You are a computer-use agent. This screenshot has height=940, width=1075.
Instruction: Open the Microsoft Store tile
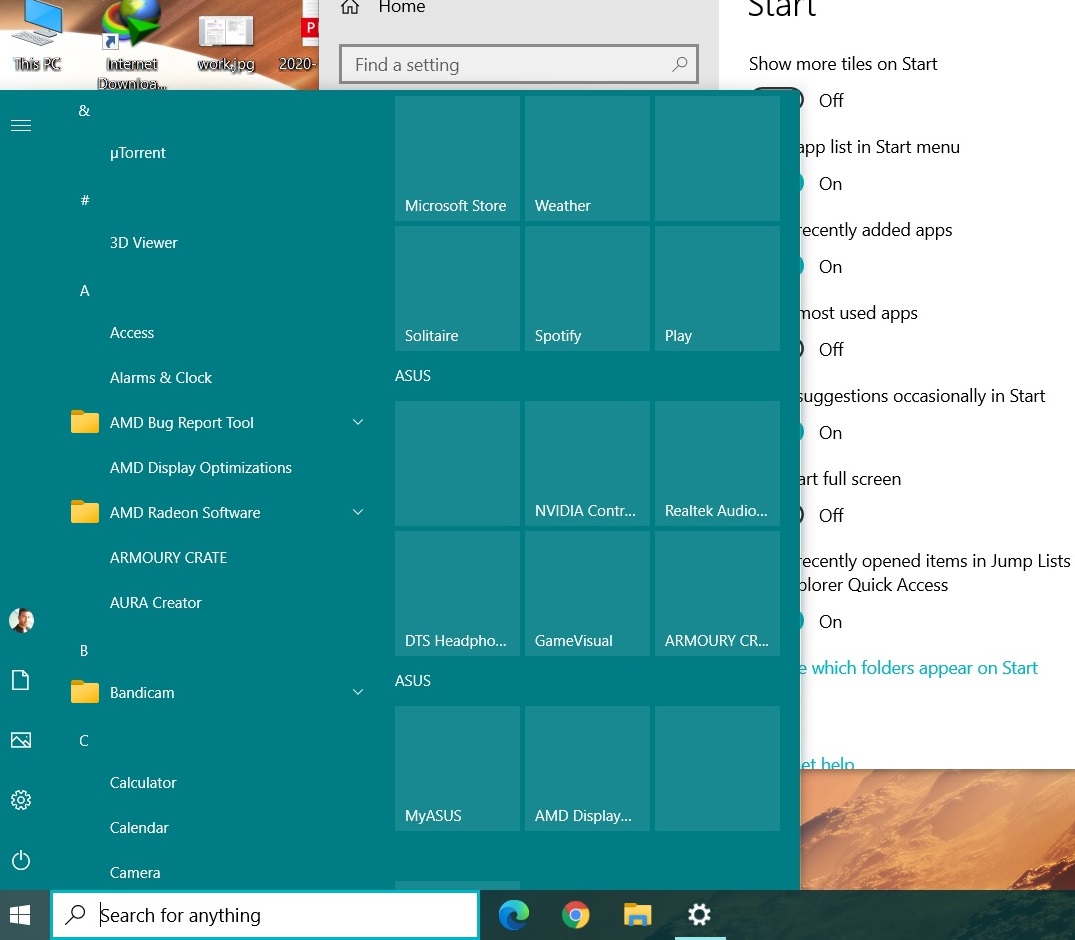[457, 158]
